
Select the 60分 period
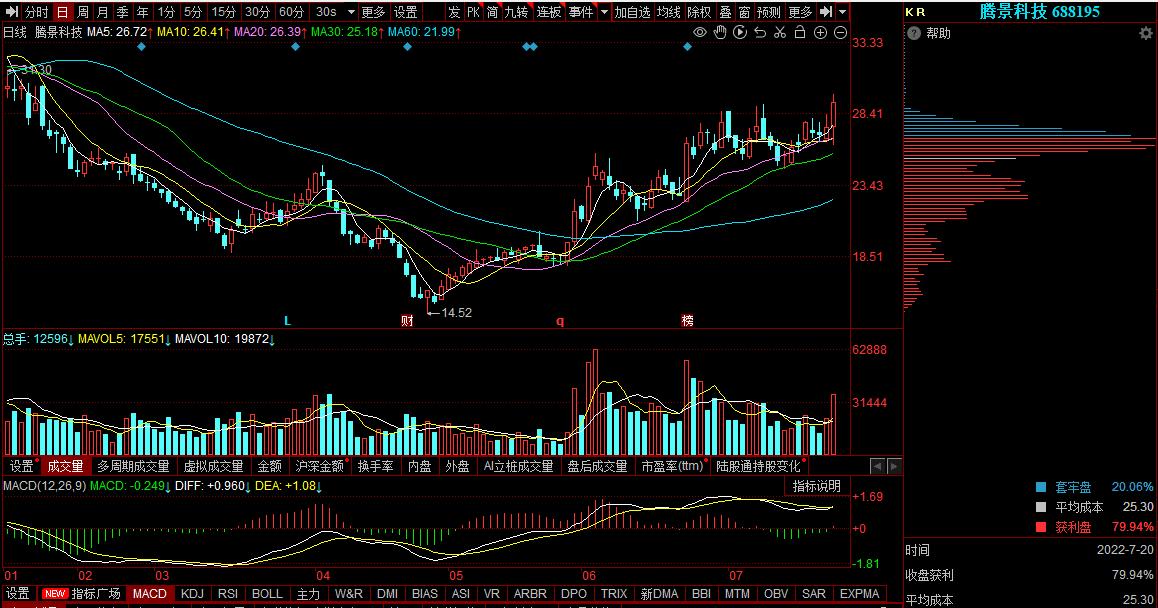(291, 12)
